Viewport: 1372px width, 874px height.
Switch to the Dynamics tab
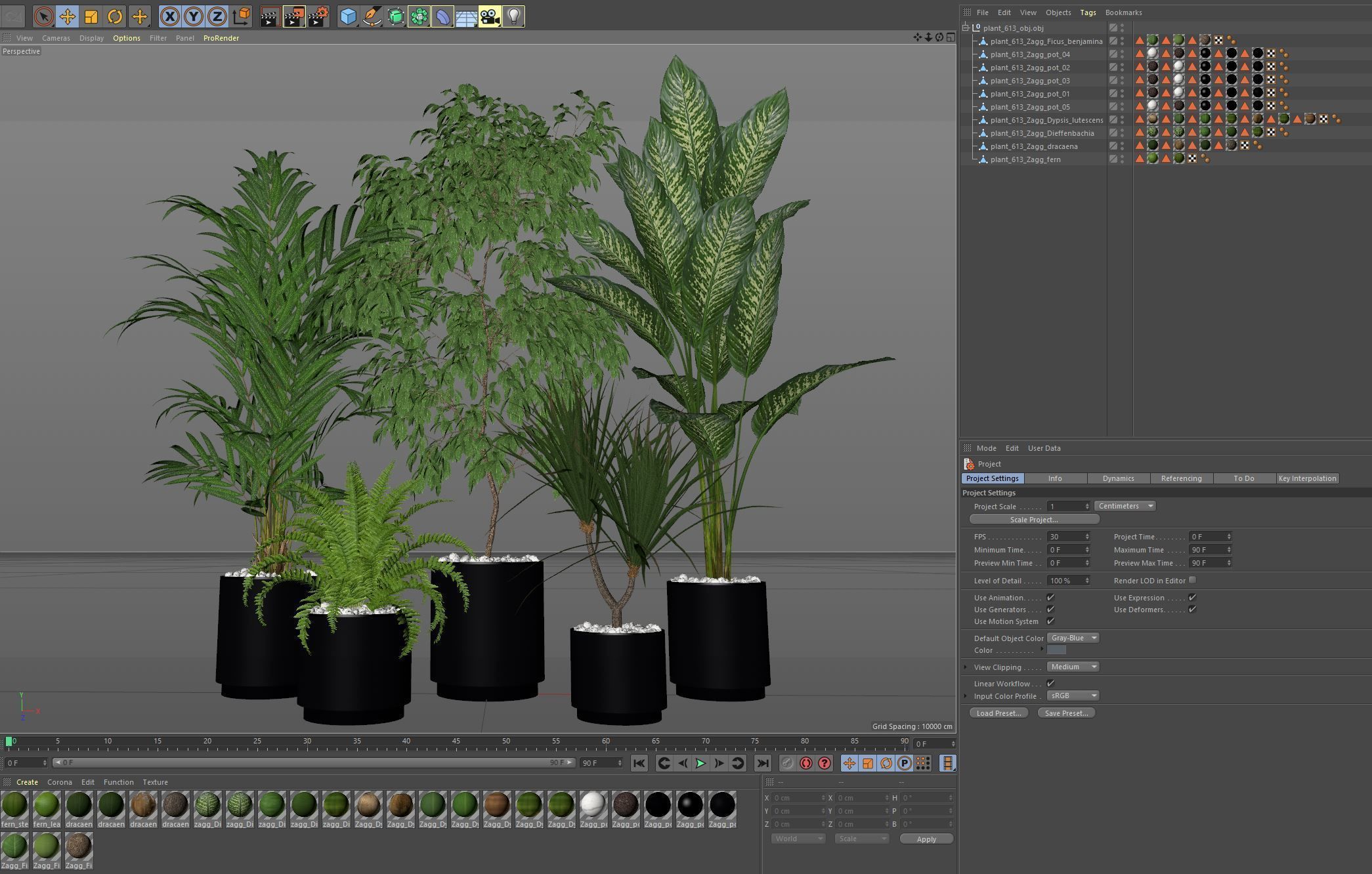pyautogui.click(x=1118, y=478)
